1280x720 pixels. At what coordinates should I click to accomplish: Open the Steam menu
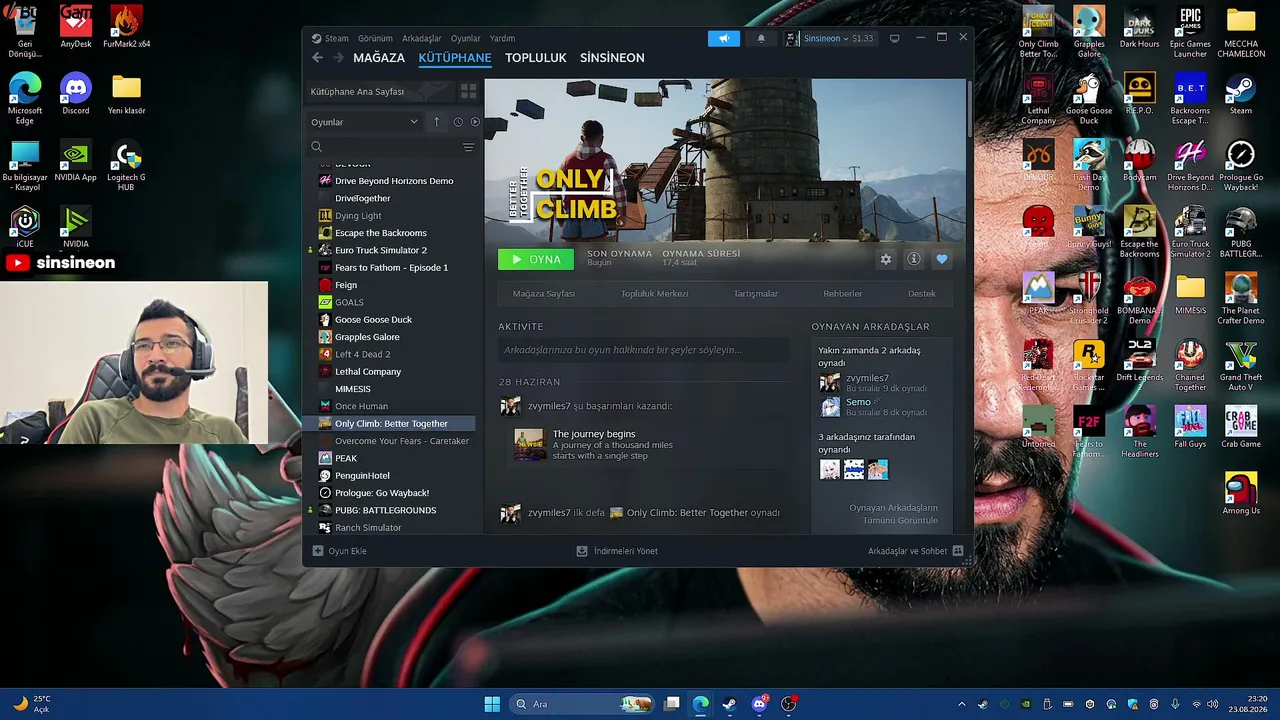point(337,38)
